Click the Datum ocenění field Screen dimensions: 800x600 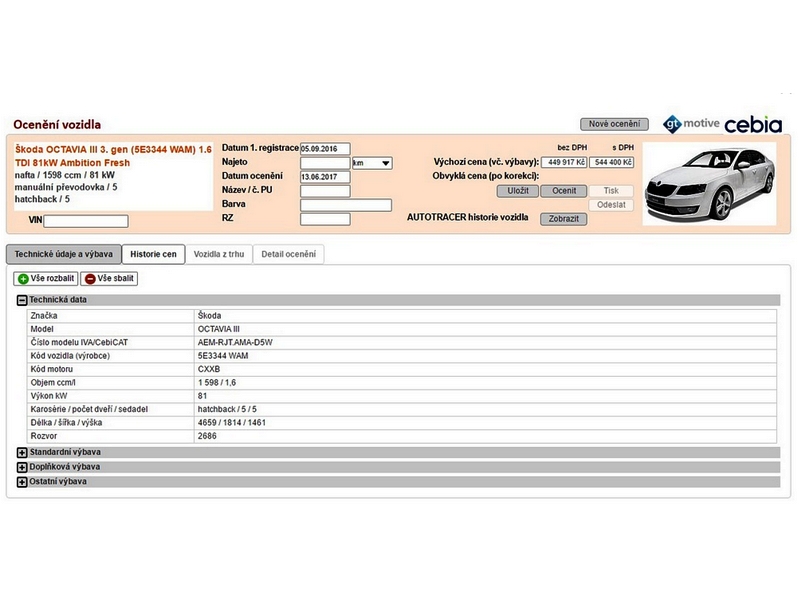[x=325, y=177]
